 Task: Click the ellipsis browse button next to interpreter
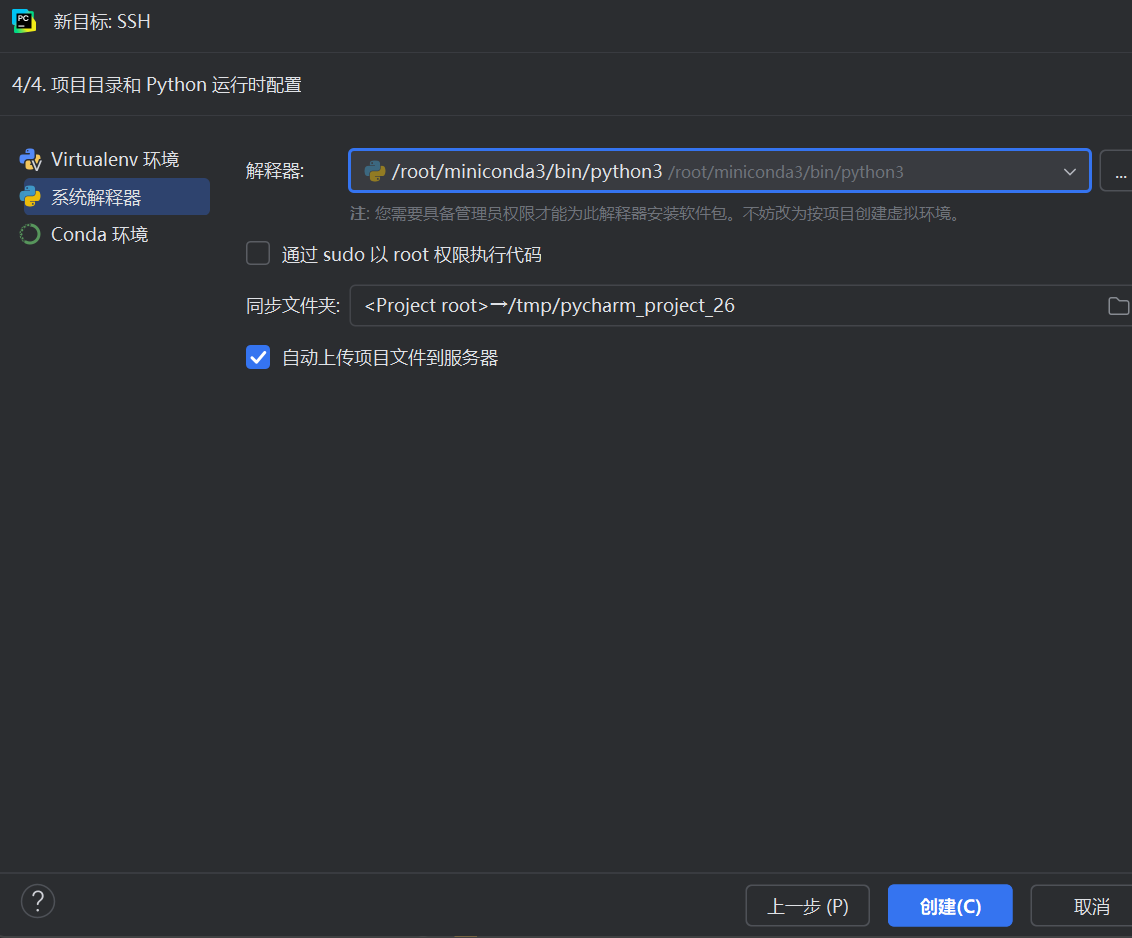click(x=1118, y=171)
